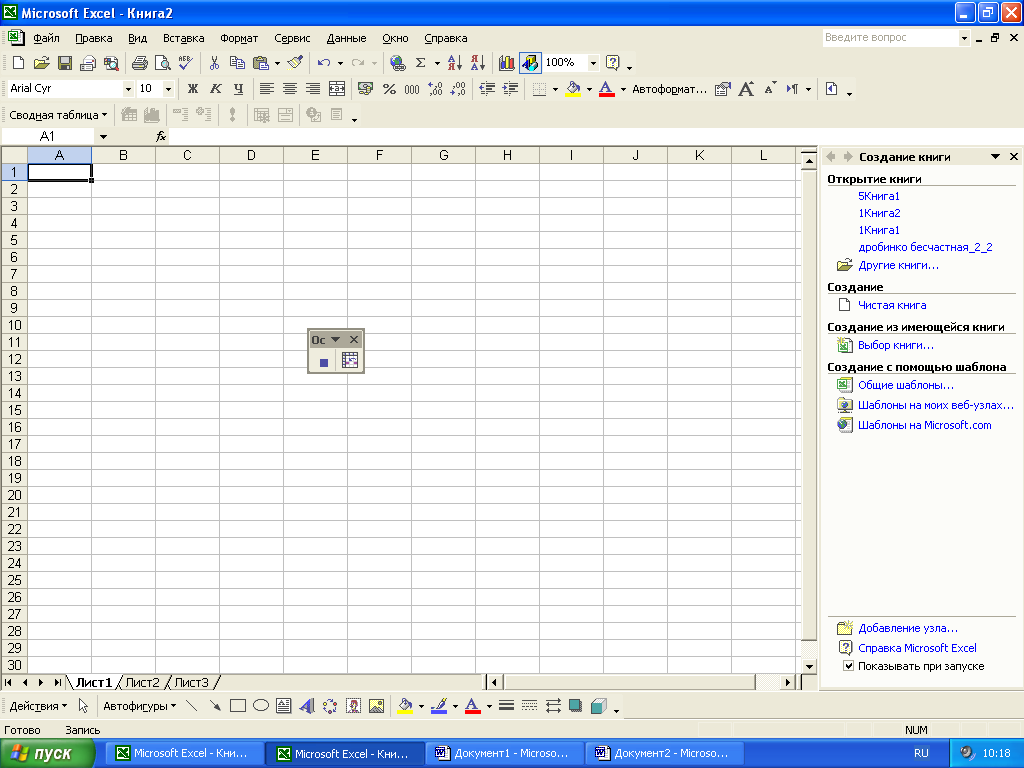Click the Windows 'пуск' start button
1024x768 pixels.
point(48,754)
